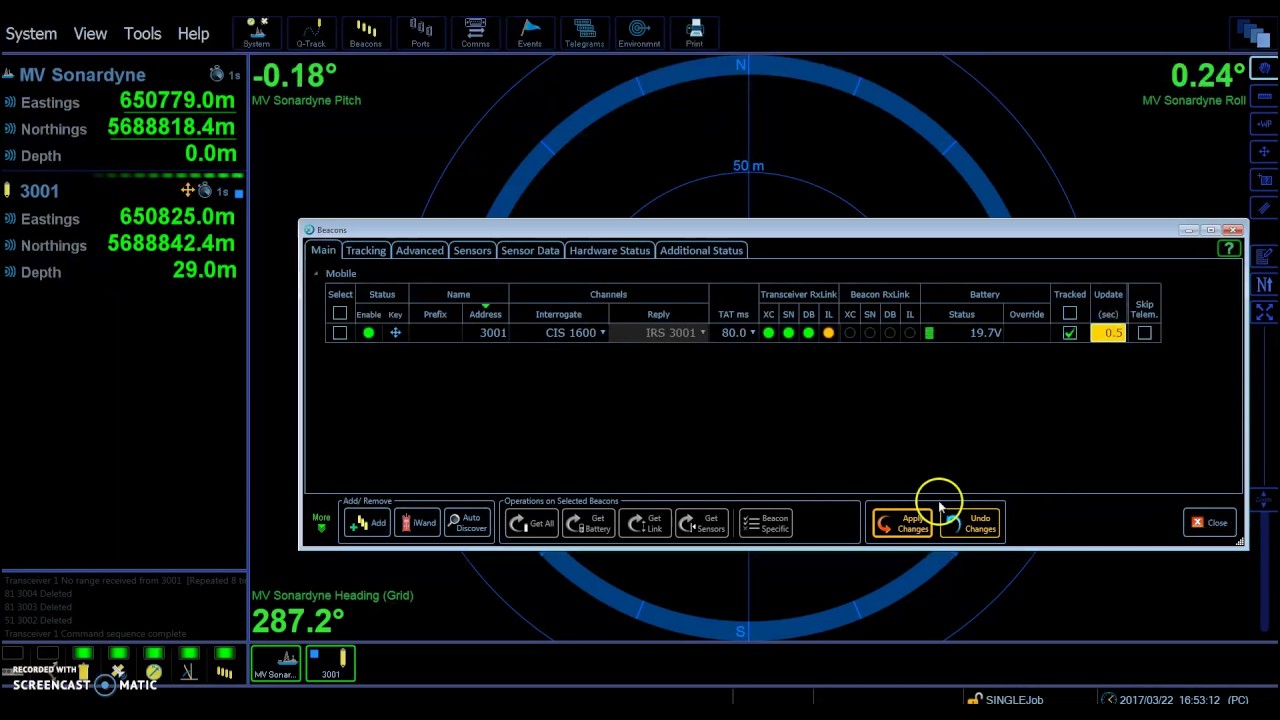
Task: Switch to the Sensors tab
Action: [x=472, y=250]
